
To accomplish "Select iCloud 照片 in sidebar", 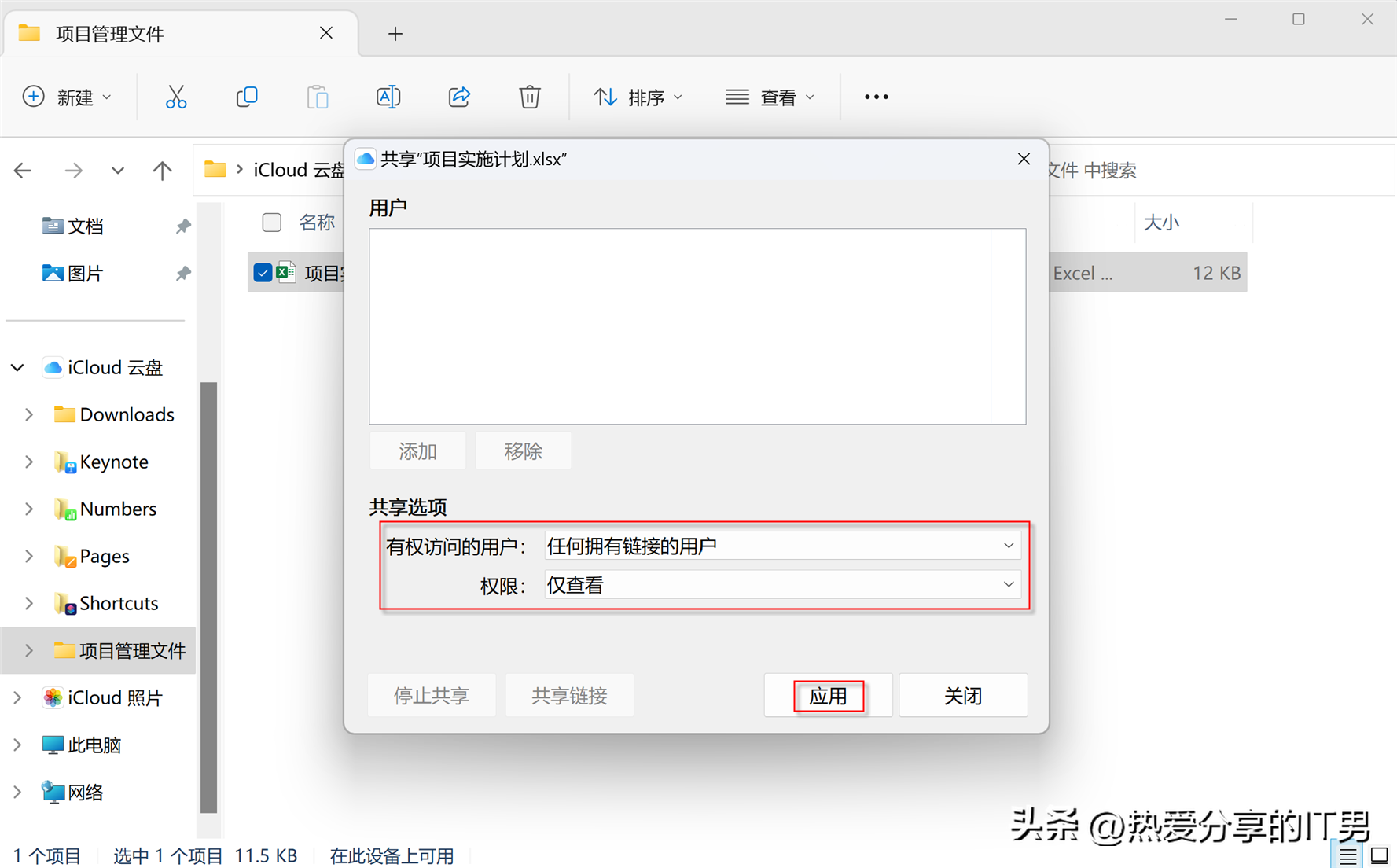I will coord(103,697).
